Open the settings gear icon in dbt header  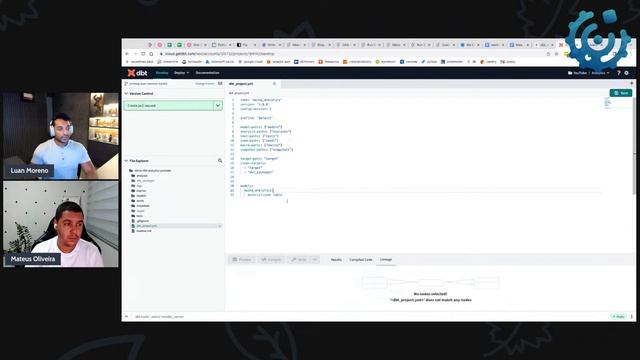(627, 73)
